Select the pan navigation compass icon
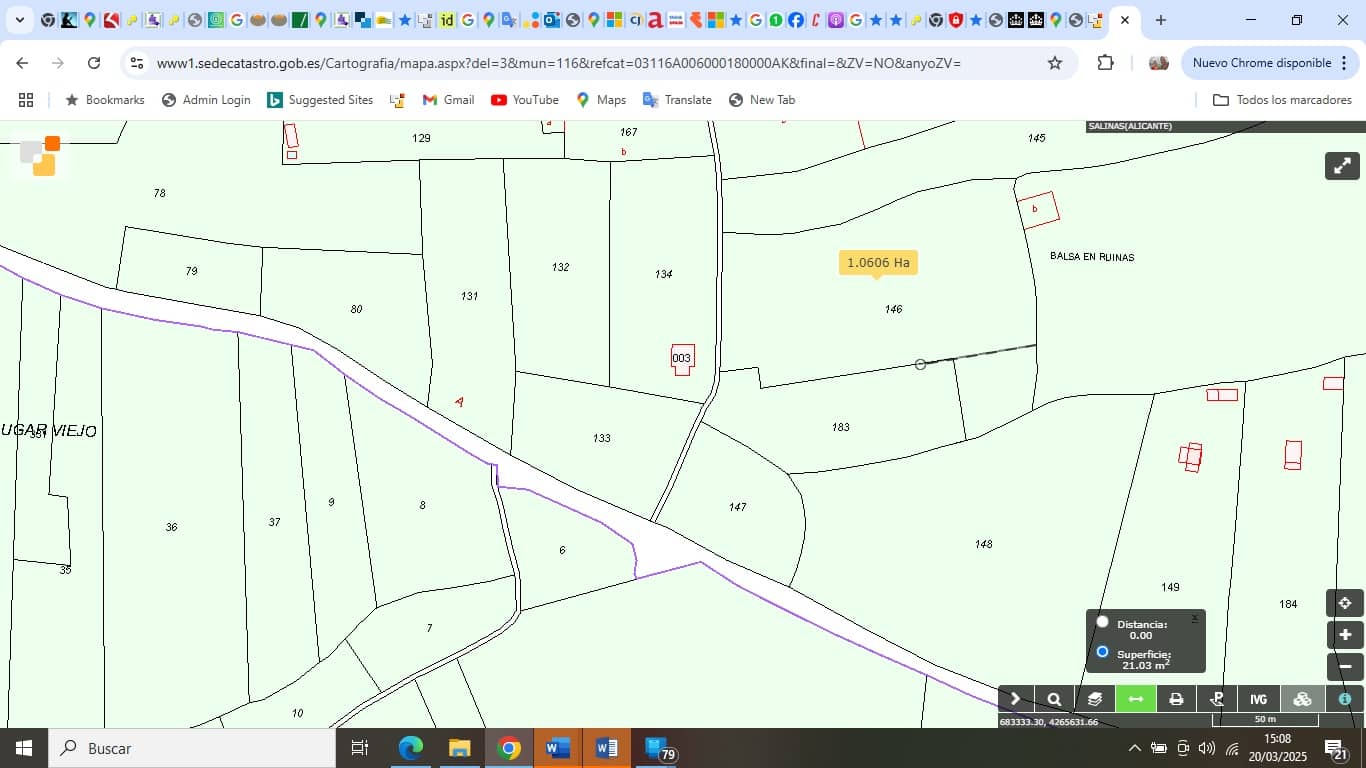The height and width of the screenshot is (768, 1366). click(x=1345, y=603)
